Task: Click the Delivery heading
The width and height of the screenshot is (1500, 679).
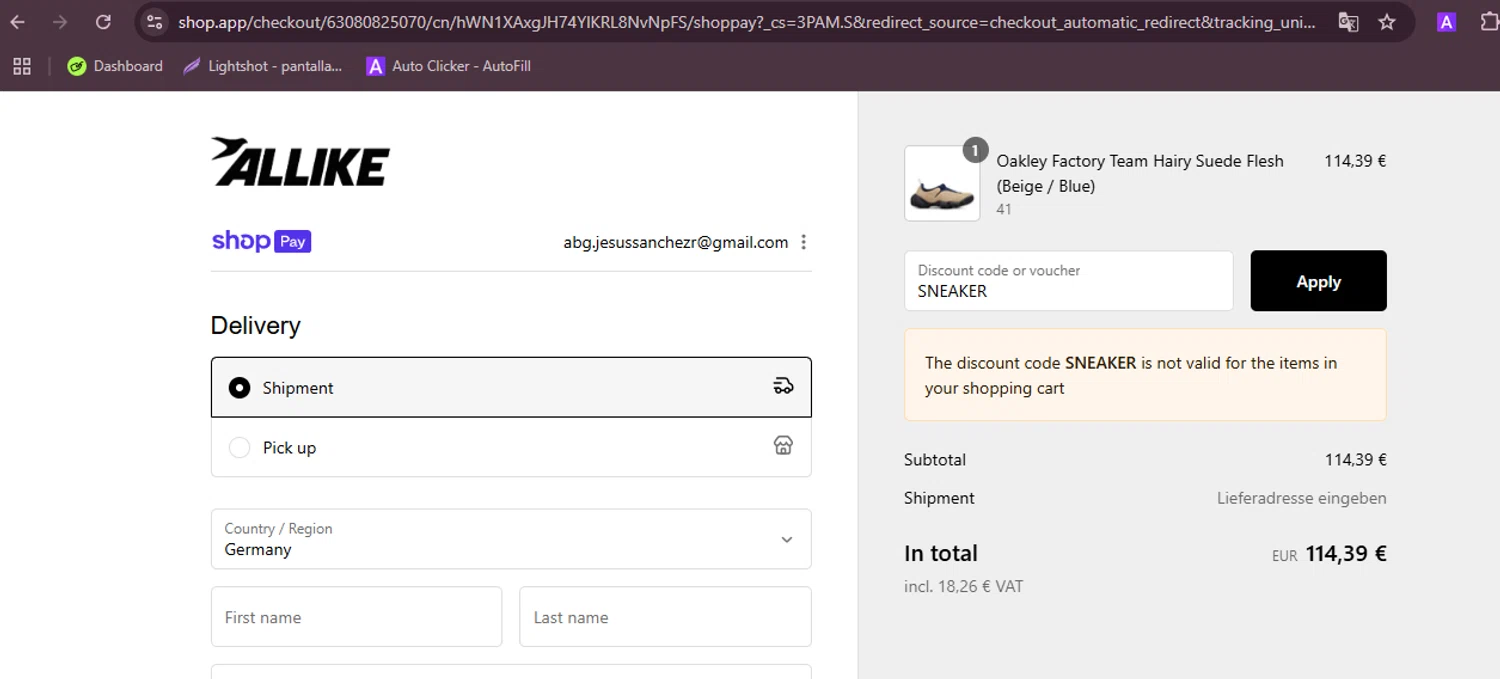Action: click(x=255, y=326)
